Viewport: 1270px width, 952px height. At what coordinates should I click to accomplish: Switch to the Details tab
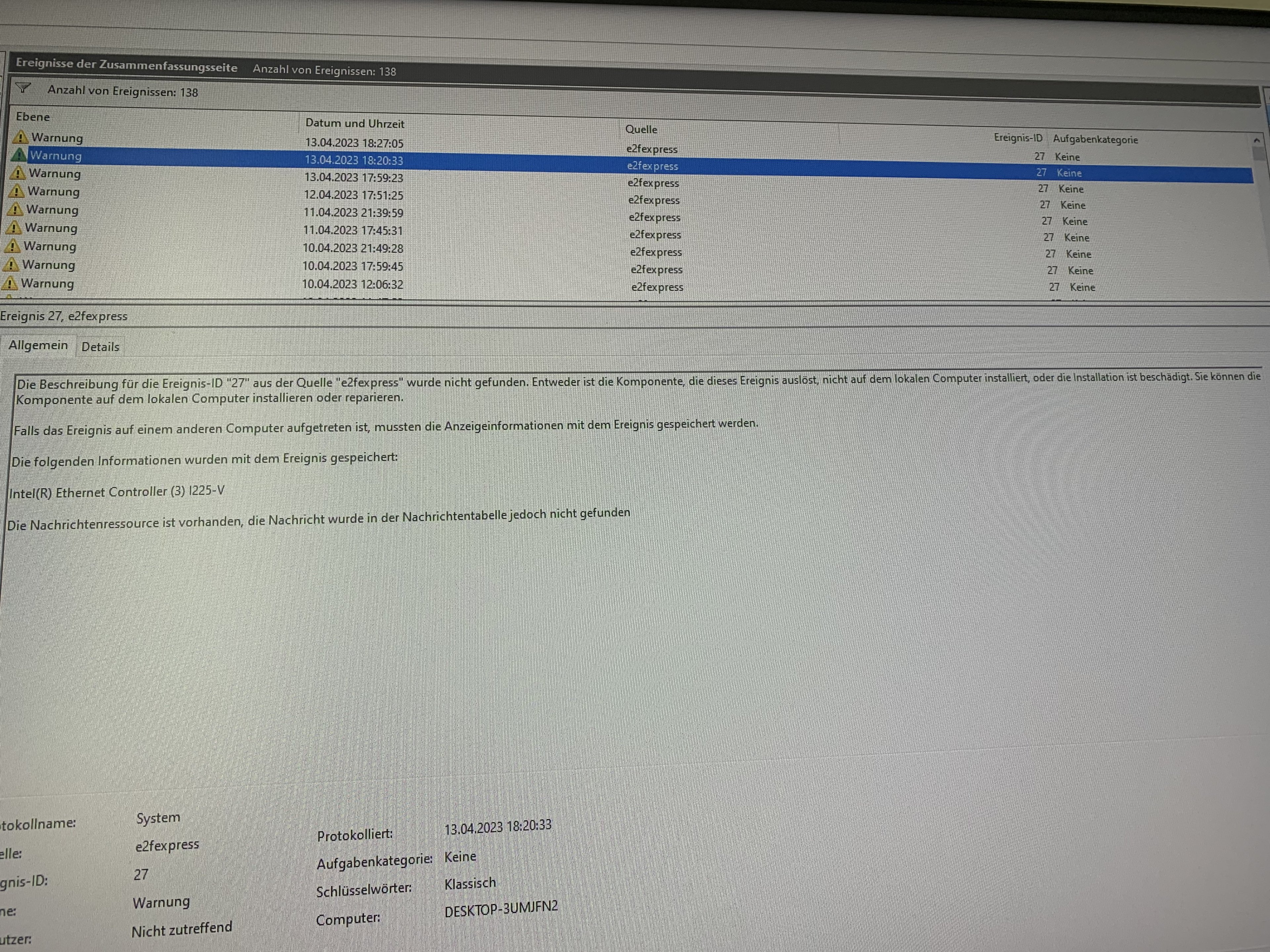101,347
